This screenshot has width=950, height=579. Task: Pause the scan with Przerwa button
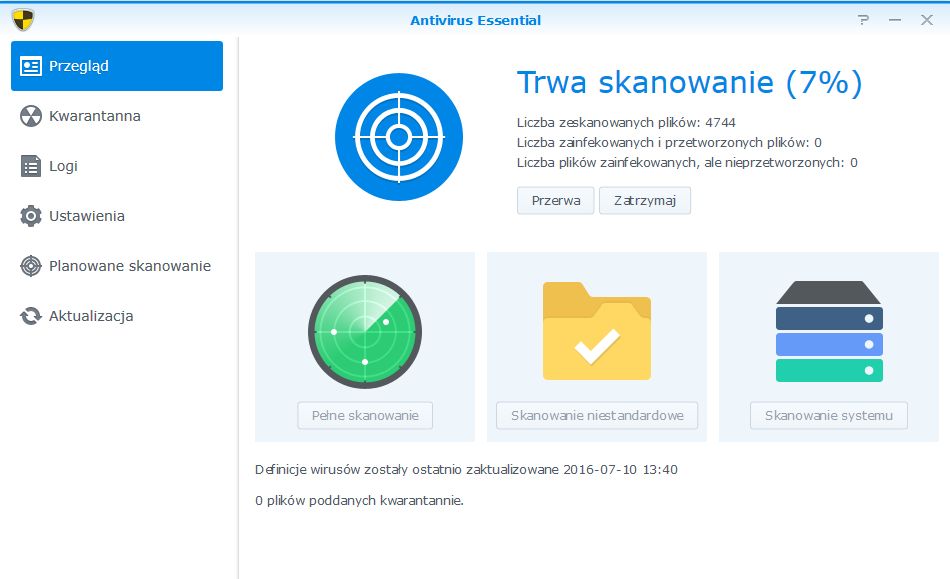[556, 200]
